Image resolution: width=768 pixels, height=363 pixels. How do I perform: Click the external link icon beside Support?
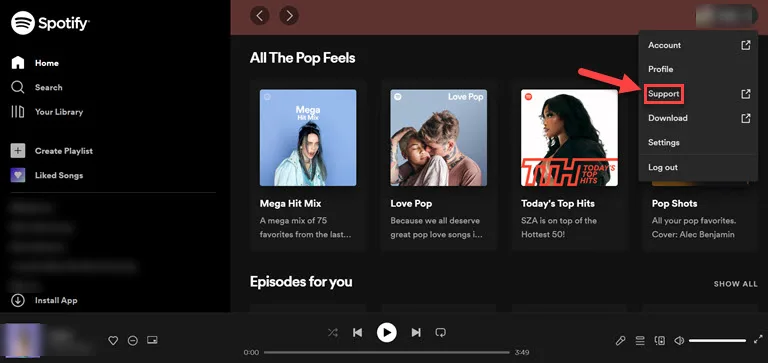pos(745,94)
